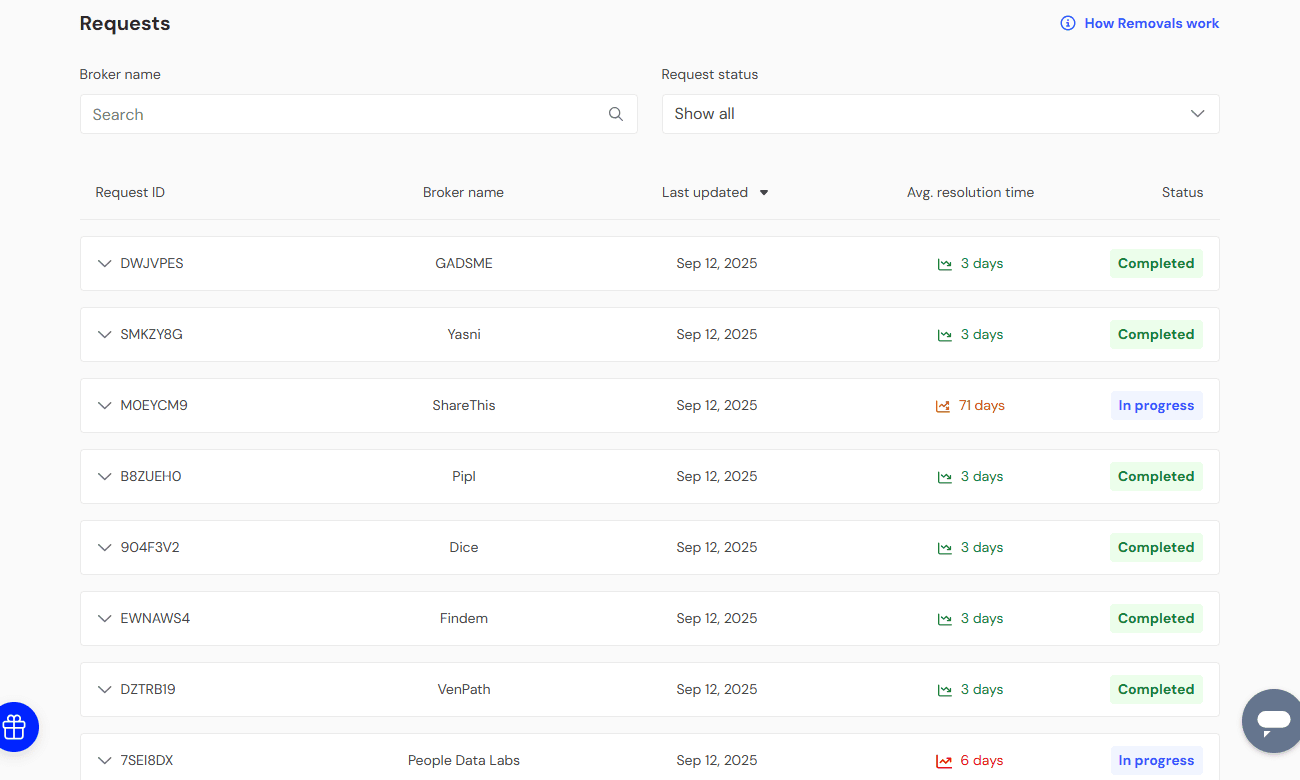The height and width of the screenshot is (780, 1300).
Task: Expand request DZTRB19 row
Action: (104, 690)
